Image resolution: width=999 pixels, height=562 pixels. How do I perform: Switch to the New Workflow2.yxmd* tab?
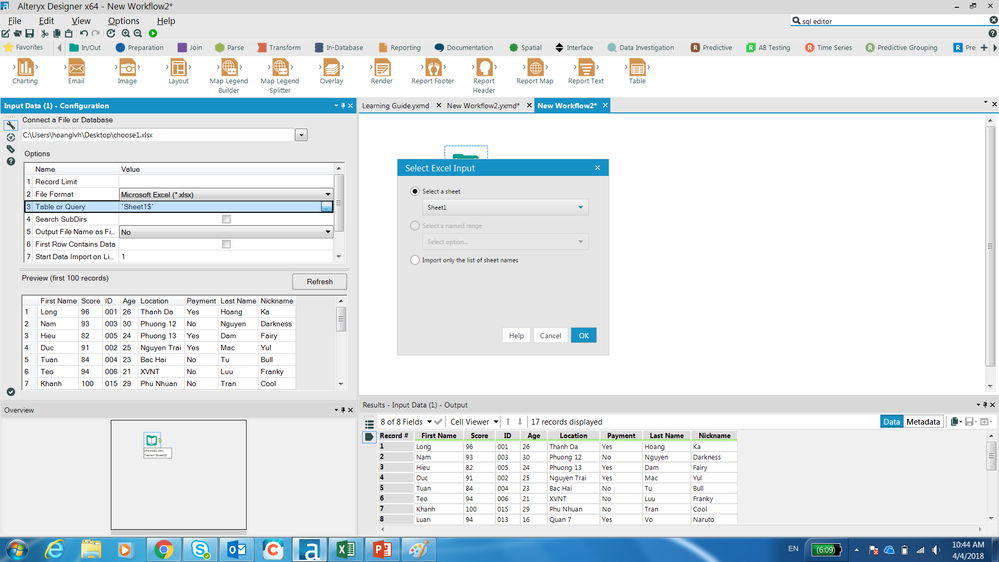click(x=483, y=106)
